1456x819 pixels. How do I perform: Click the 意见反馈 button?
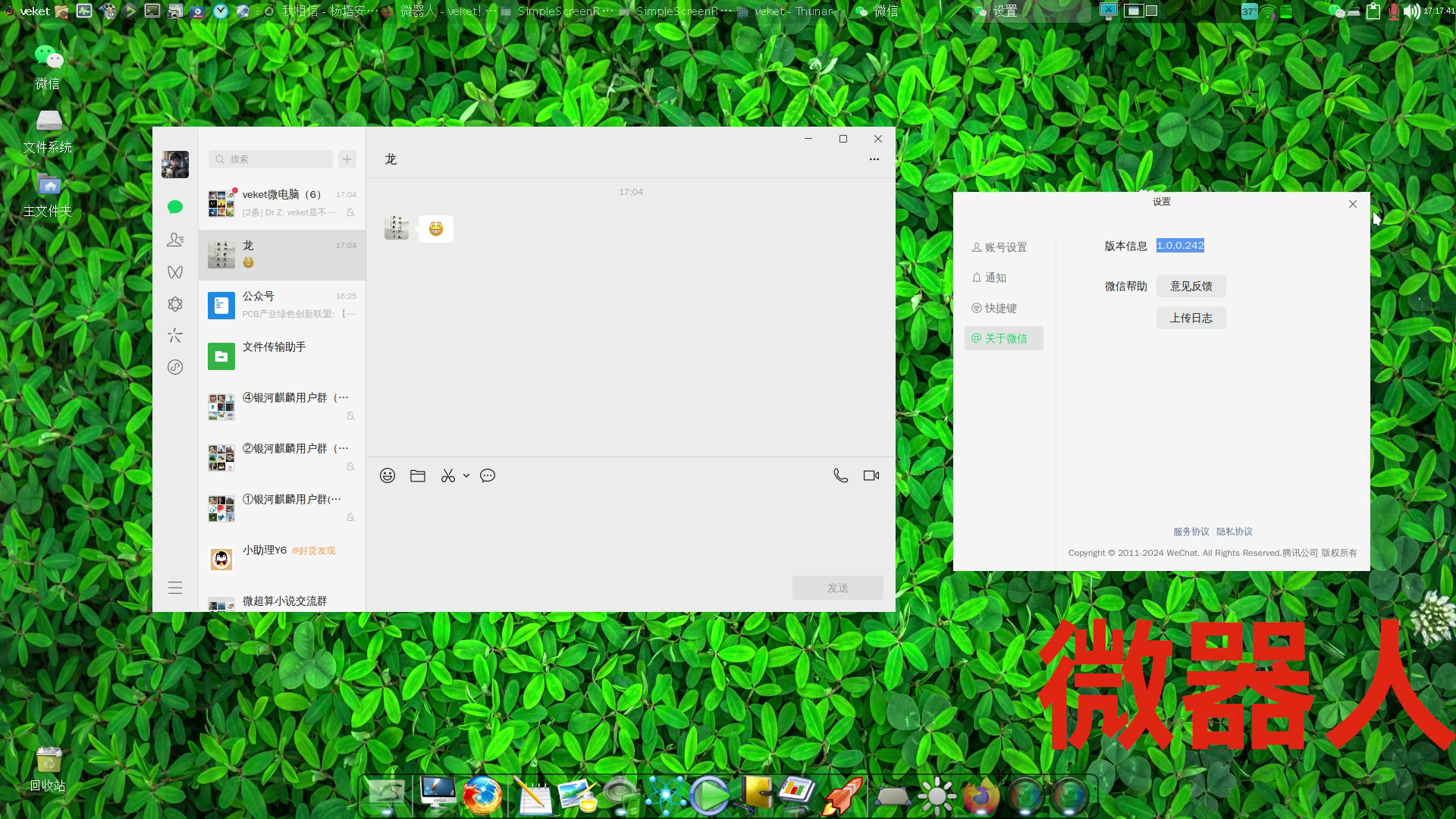[x=1191, y=286]
